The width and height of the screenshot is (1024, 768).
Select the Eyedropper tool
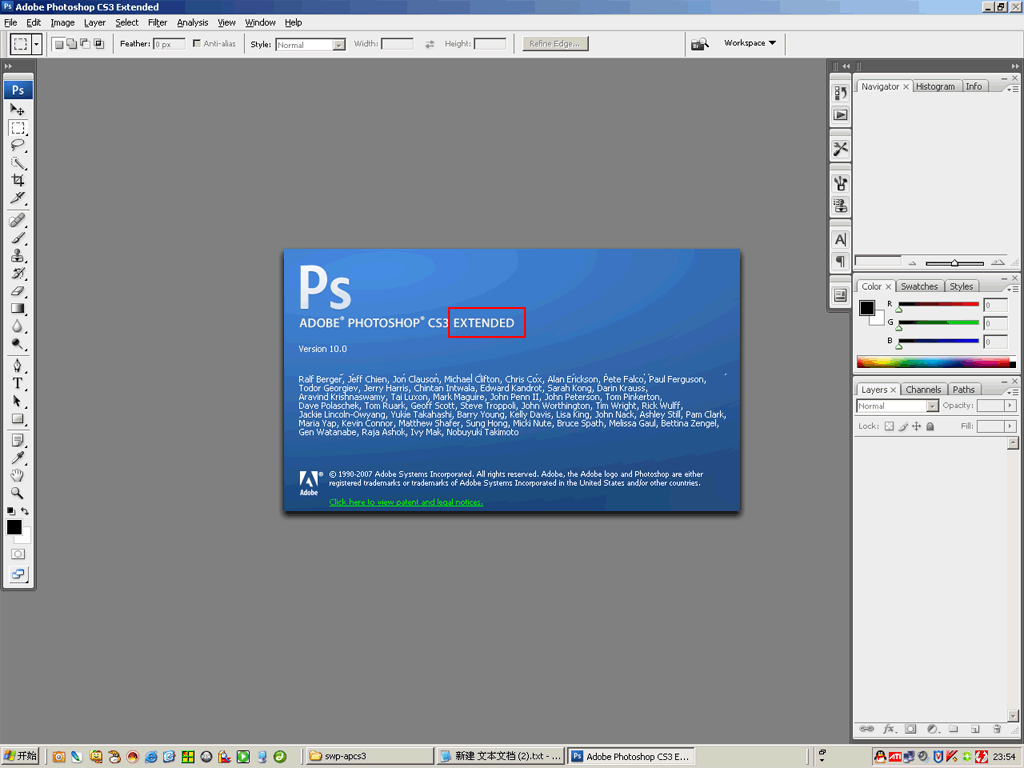point(18,458)
